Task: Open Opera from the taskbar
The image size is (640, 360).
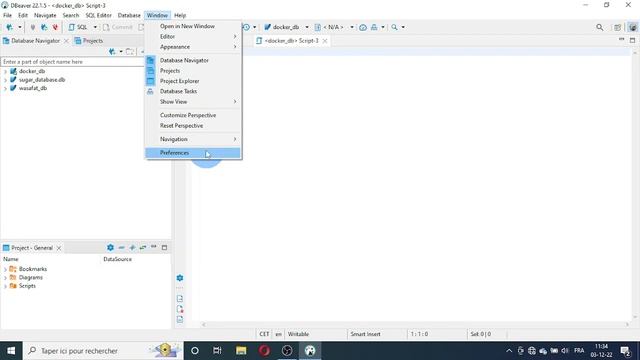Action: 264,351
